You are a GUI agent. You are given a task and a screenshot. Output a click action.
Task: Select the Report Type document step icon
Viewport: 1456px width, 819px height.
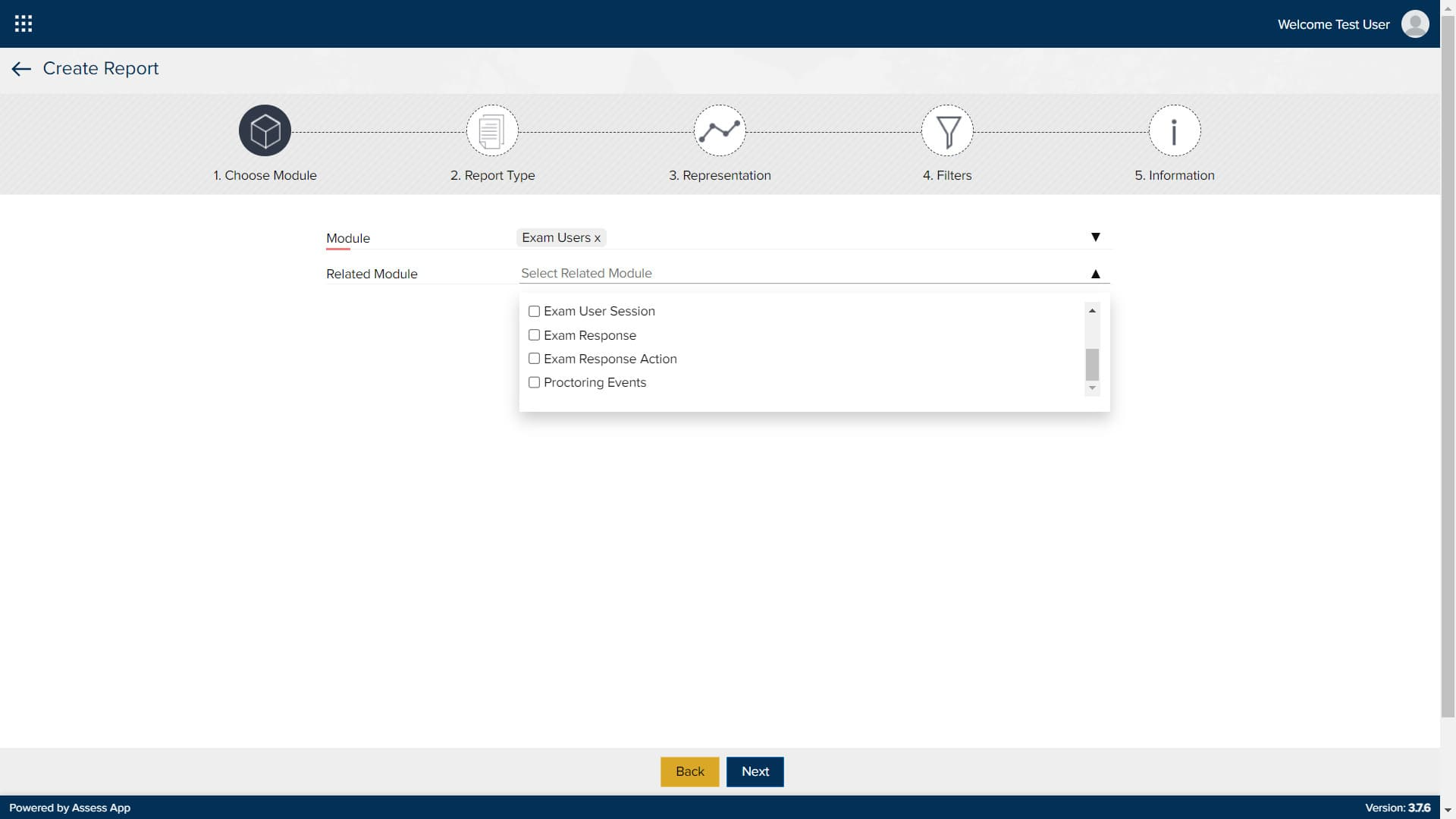492,130
